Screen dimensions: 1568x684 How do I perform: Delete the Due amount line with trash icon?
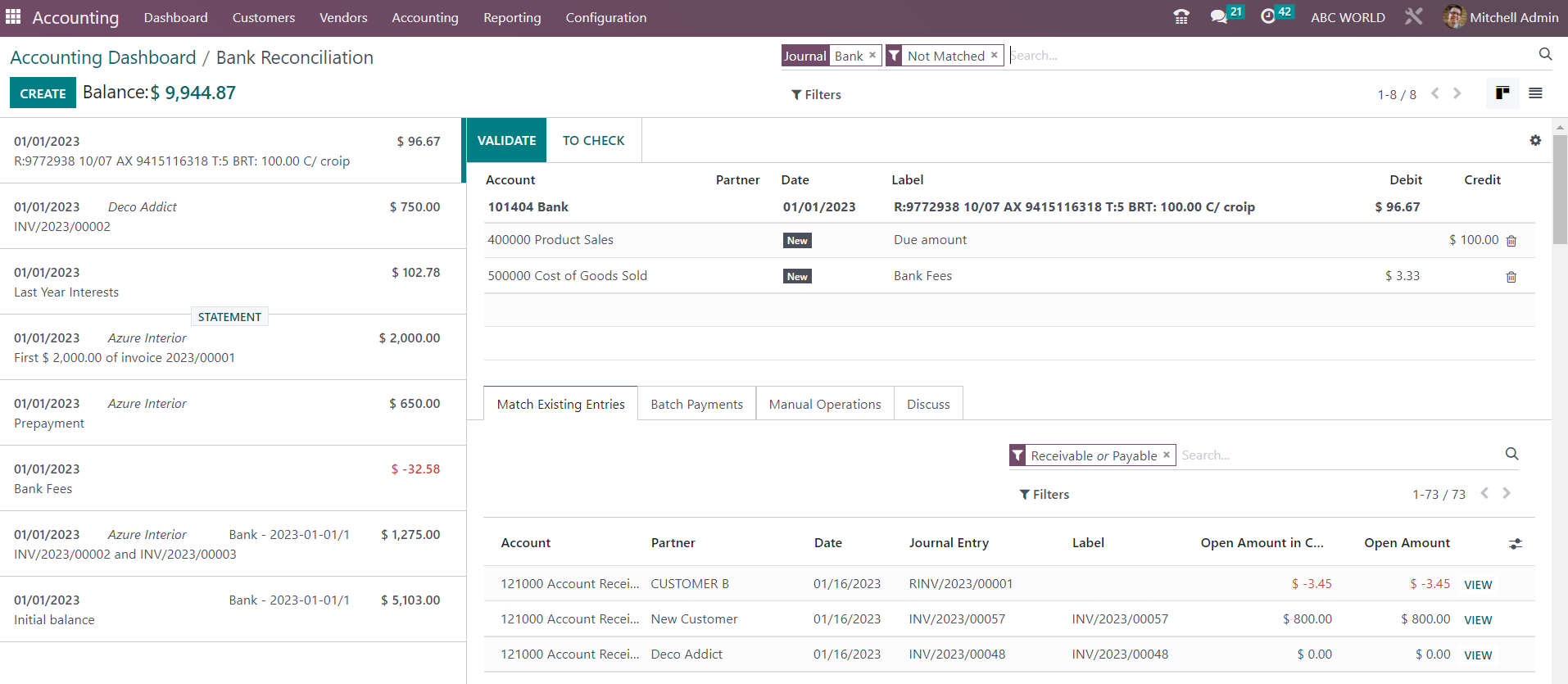point(1511,241)
